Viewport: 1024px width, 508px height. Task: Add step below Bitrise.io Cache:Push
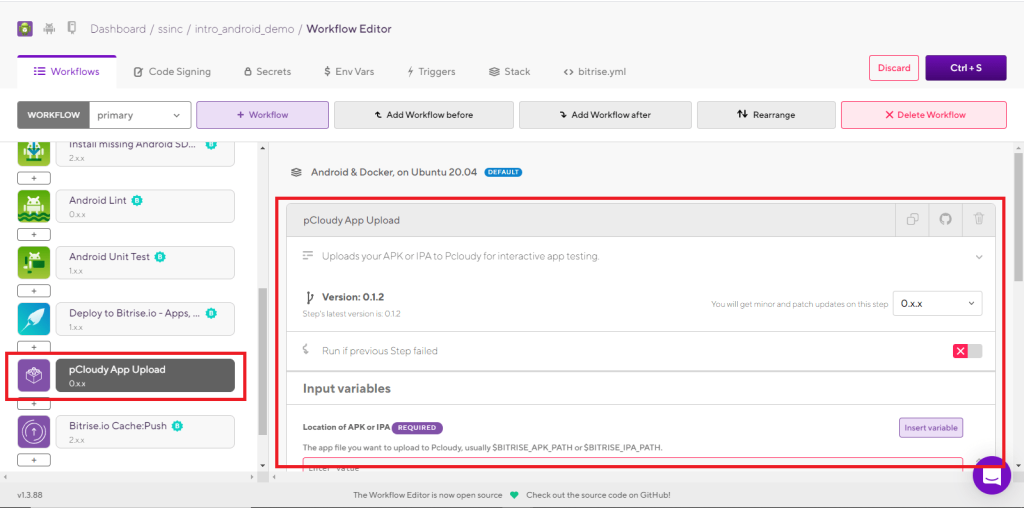(34, 460)
